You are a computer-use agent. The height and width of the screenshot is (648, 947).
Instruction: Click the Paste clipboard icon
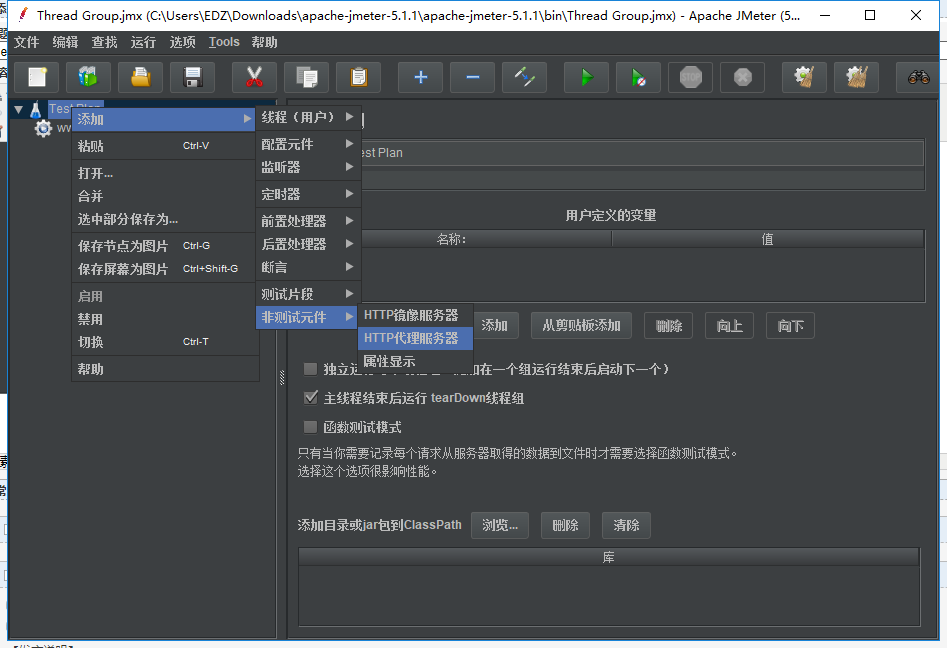pyautogui.click(x=359, y=77)
